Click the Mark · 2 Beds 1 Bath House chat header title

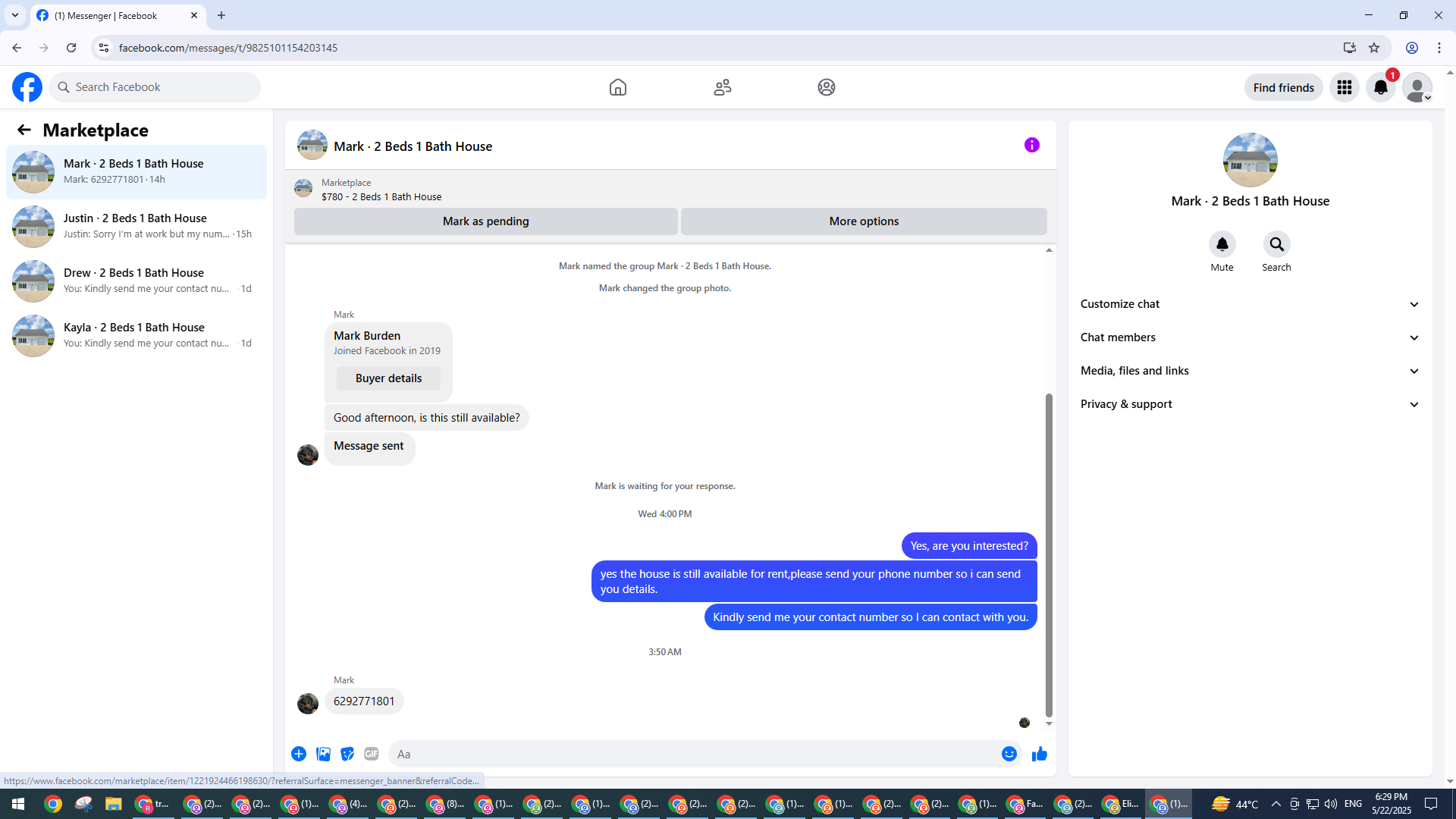[x=413, y=146]
